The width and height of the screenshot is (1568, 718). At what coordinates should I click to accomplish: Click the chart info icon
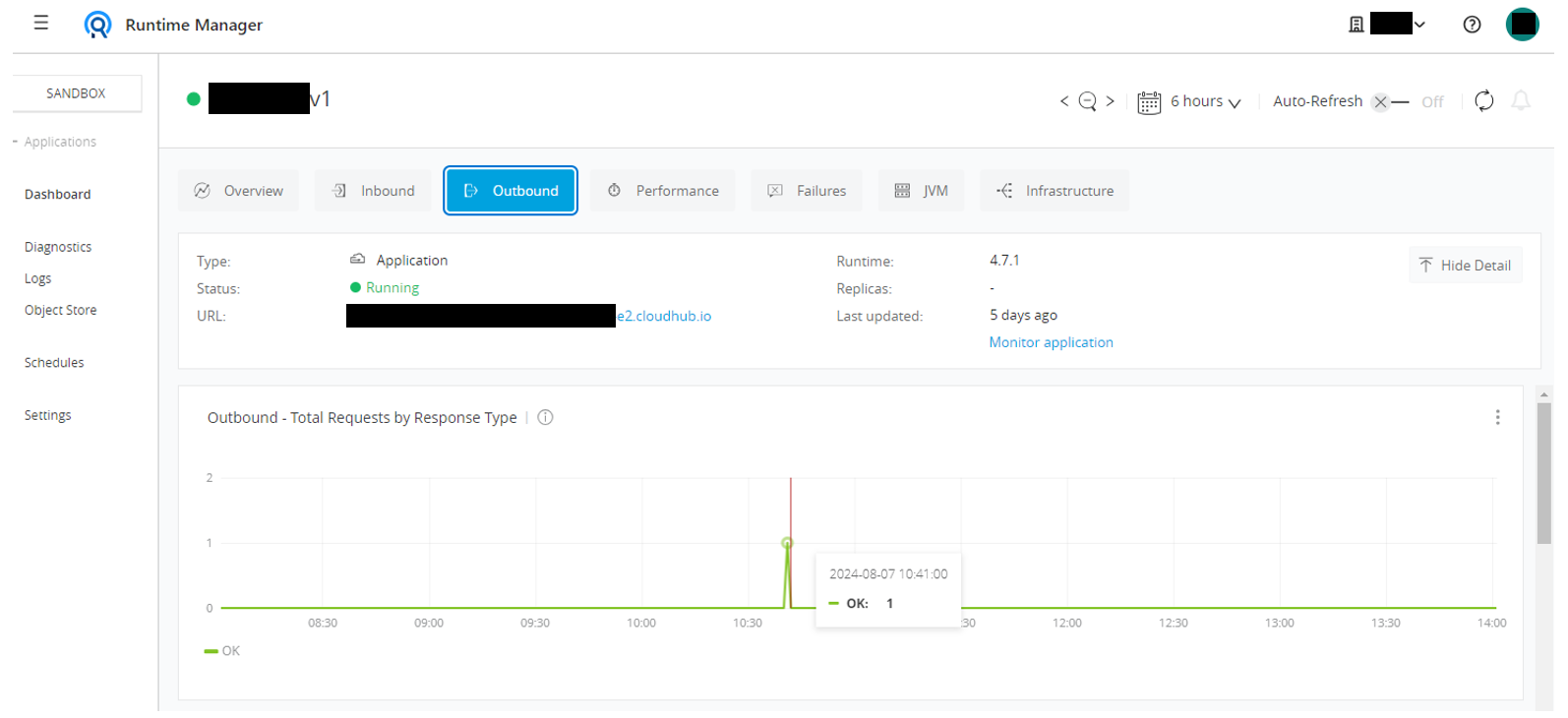tap(545, 418)
